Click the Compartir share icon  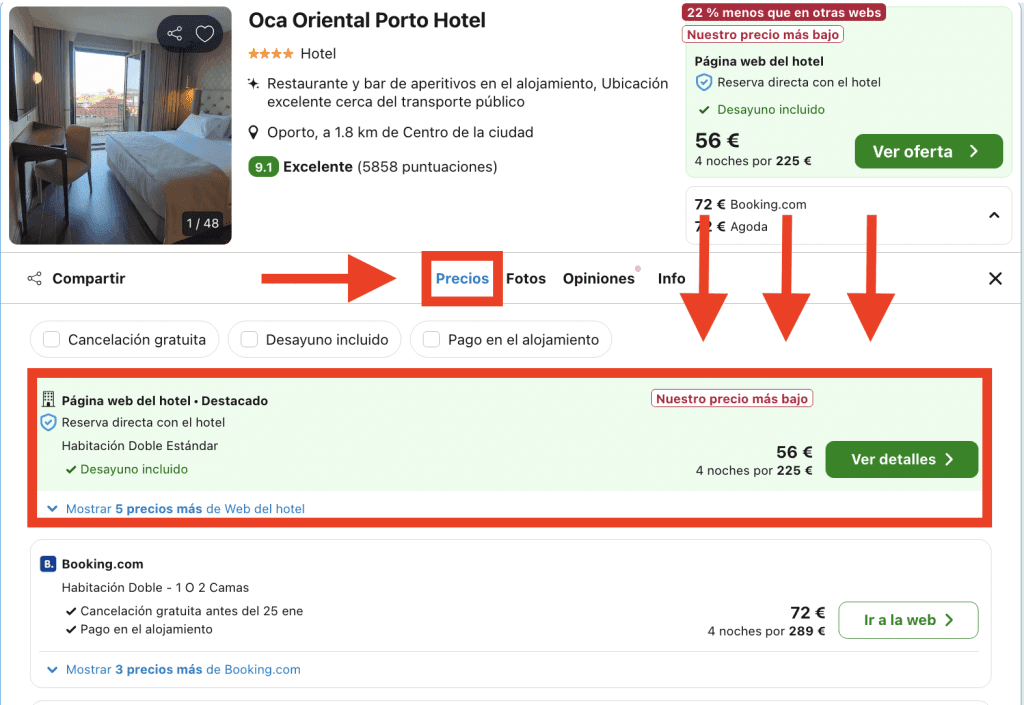pos(35,279)
